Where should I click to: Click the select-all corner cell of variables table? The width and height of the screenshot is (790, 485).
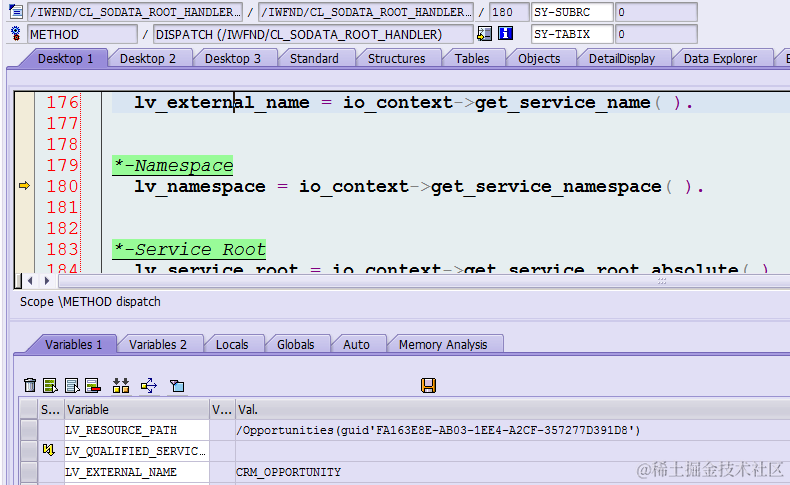(x=29, y=409)
